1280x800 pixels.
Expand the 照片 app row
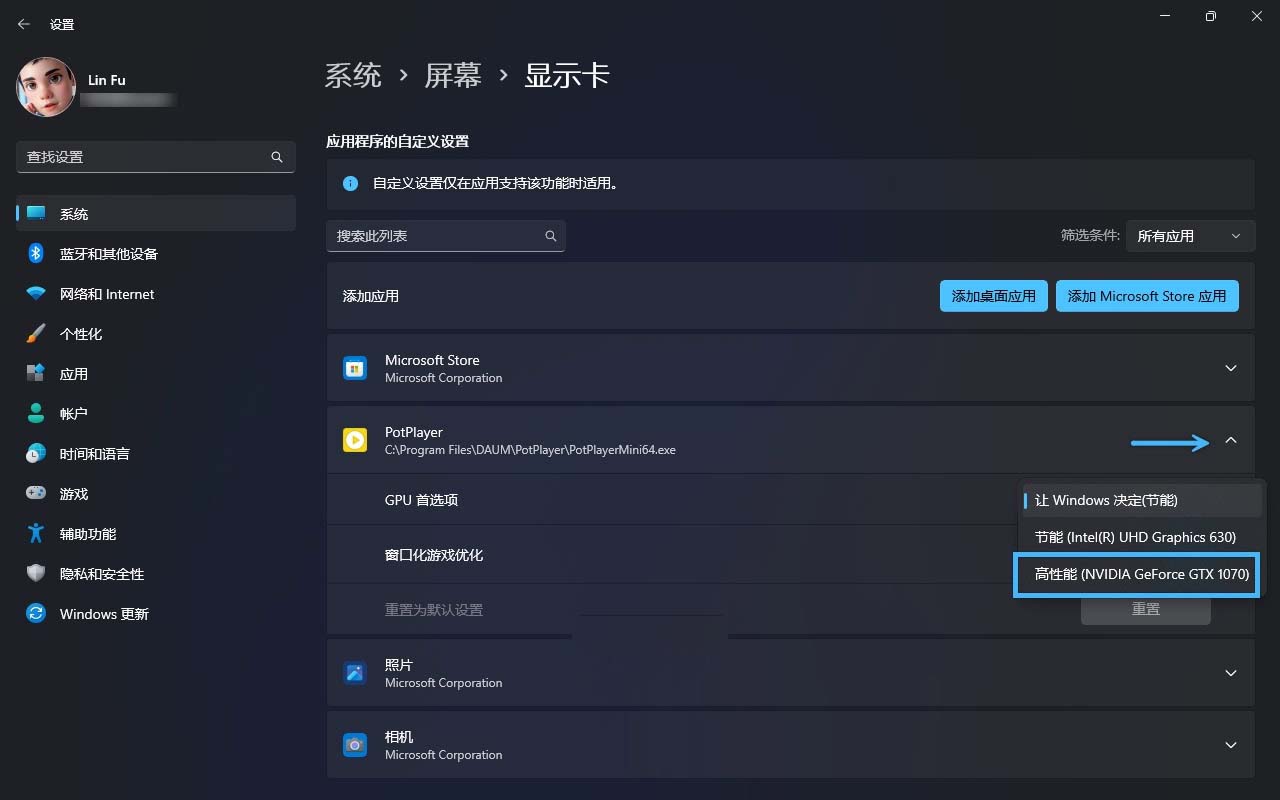tap(1231, 673)
